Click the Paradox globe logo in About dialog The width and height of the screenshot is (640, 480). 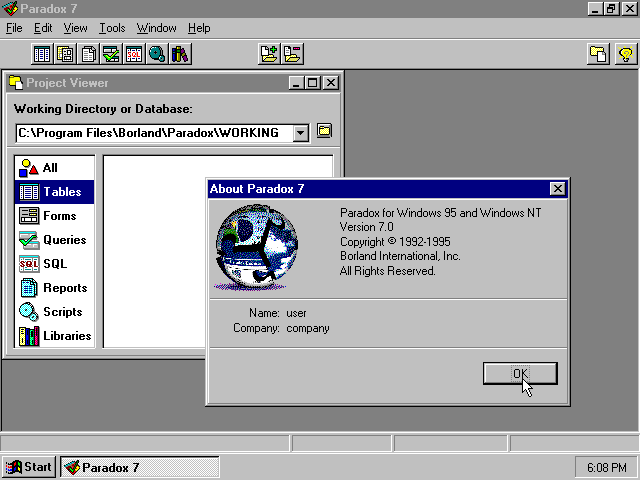point(256,247)
